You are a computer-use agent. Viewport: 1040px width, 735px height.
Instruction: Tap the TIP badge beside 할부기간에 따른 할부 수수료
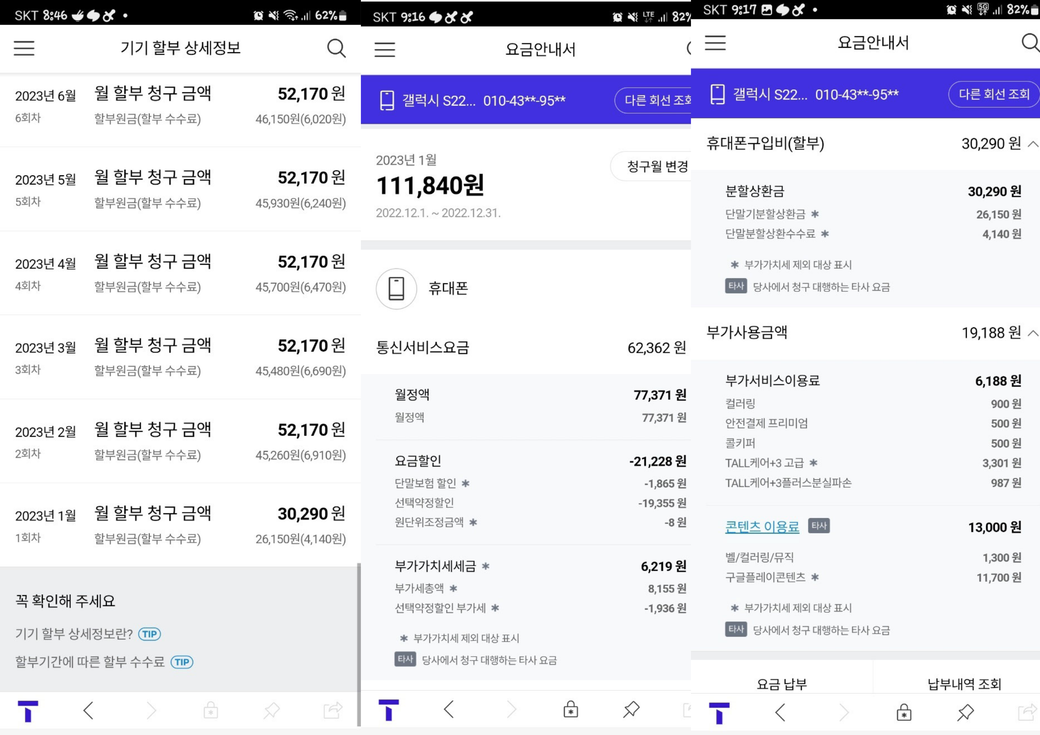click(182, 662)
